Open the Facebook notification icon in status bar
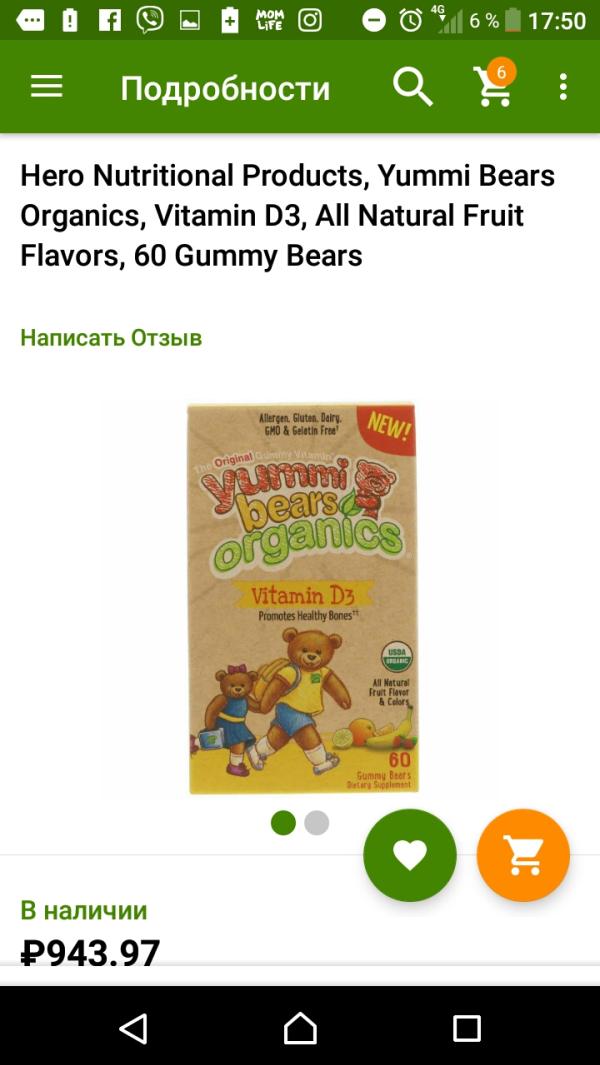This screenshot has height=1065, width=600. pyautogui.click(x=109, y=20)
